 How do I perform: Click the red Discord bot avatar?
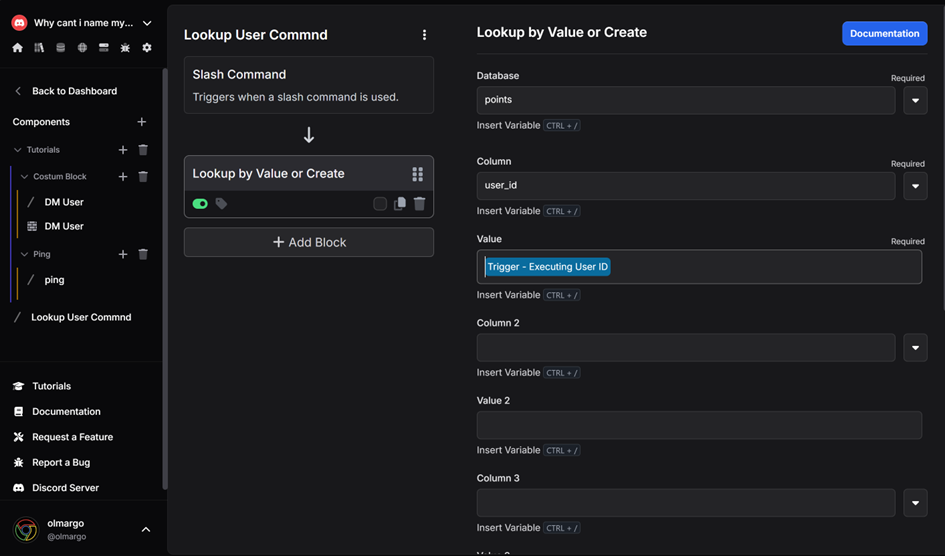[x=19, y=23]
